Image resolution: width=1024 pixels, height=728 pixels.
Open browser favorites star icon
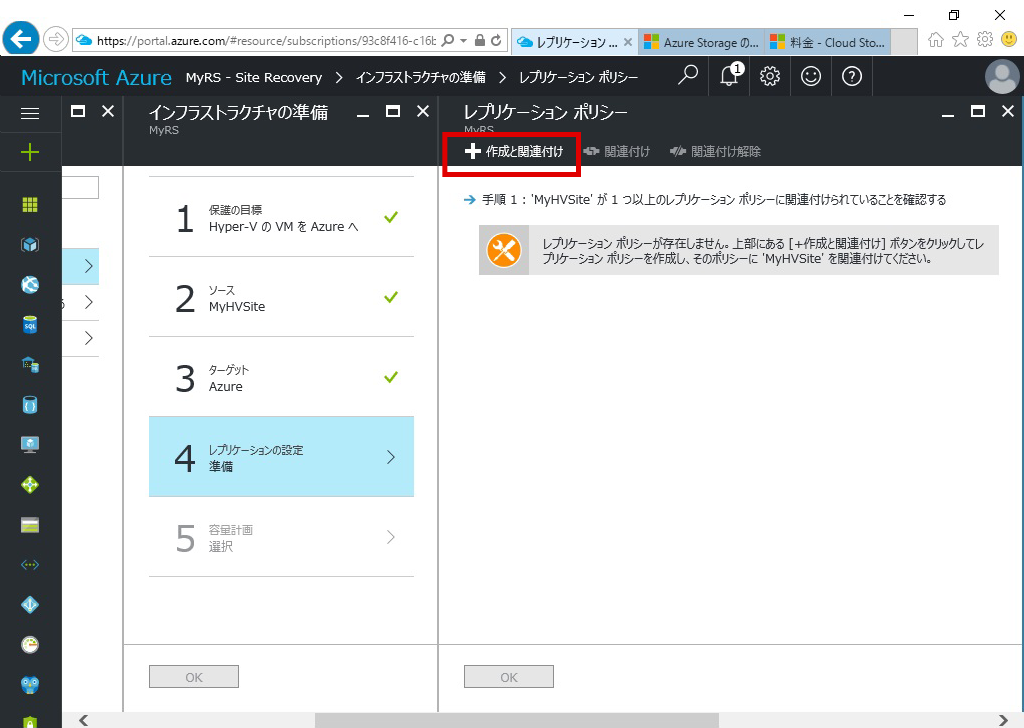pos(960,40)
